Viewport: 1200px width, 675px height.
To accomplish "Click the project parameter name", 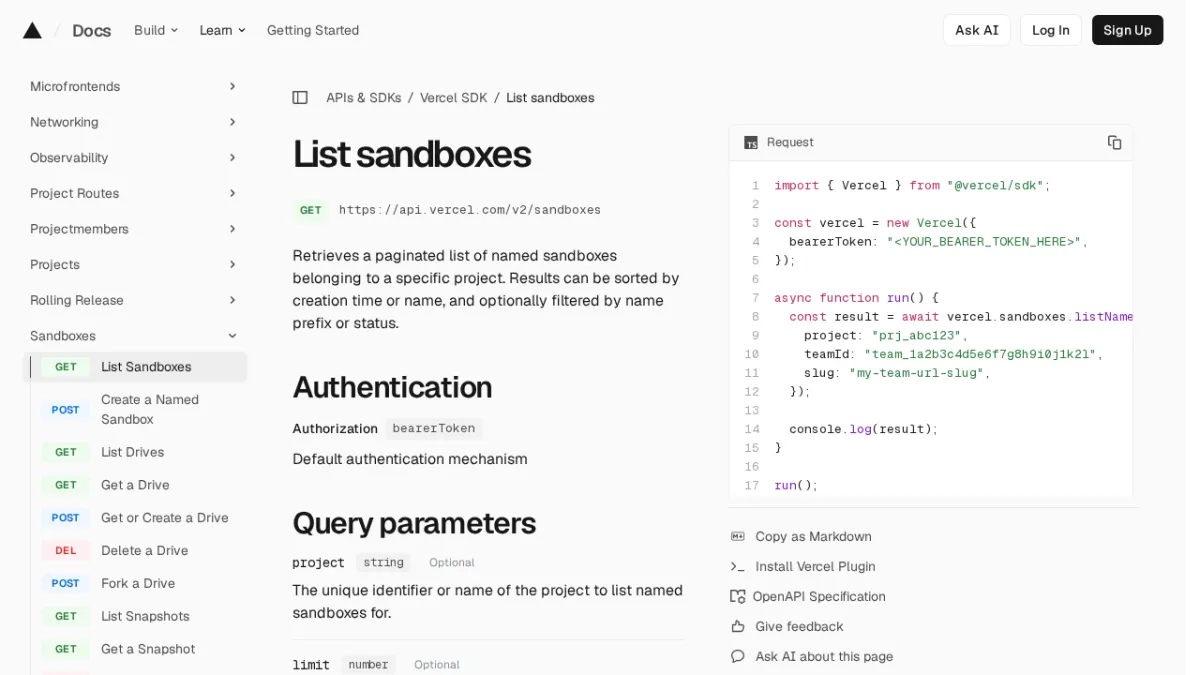I will click(x=318, y=563).
